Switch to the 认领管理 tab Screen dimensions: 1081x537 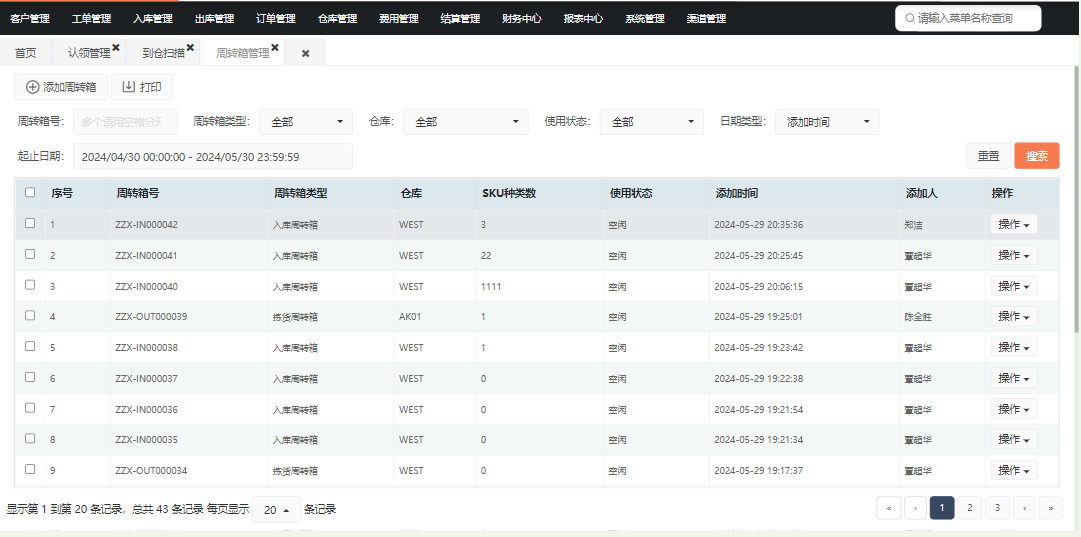tap(89, 53)
